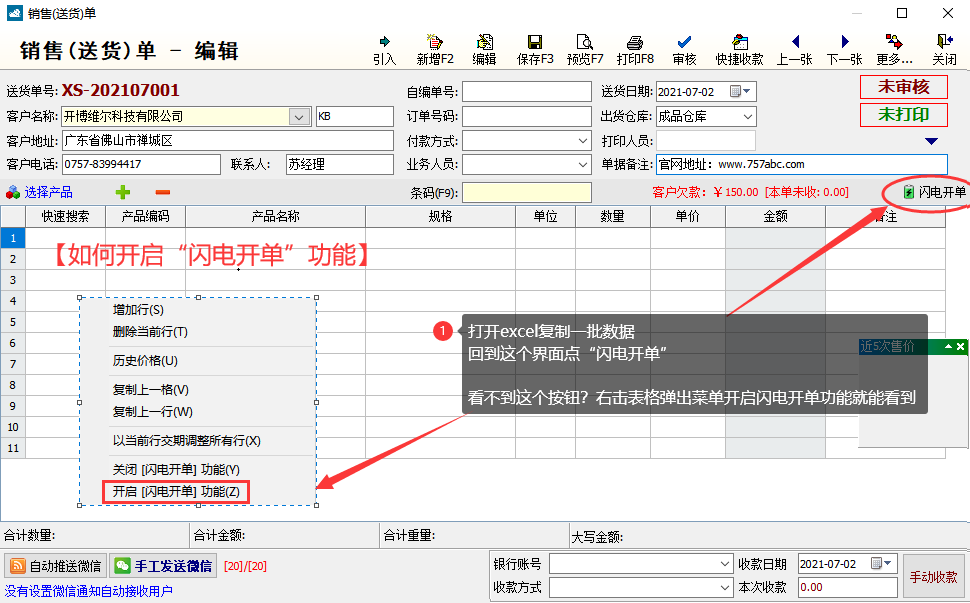Open 快捷收款 quick payment

[x=739, y=49]
